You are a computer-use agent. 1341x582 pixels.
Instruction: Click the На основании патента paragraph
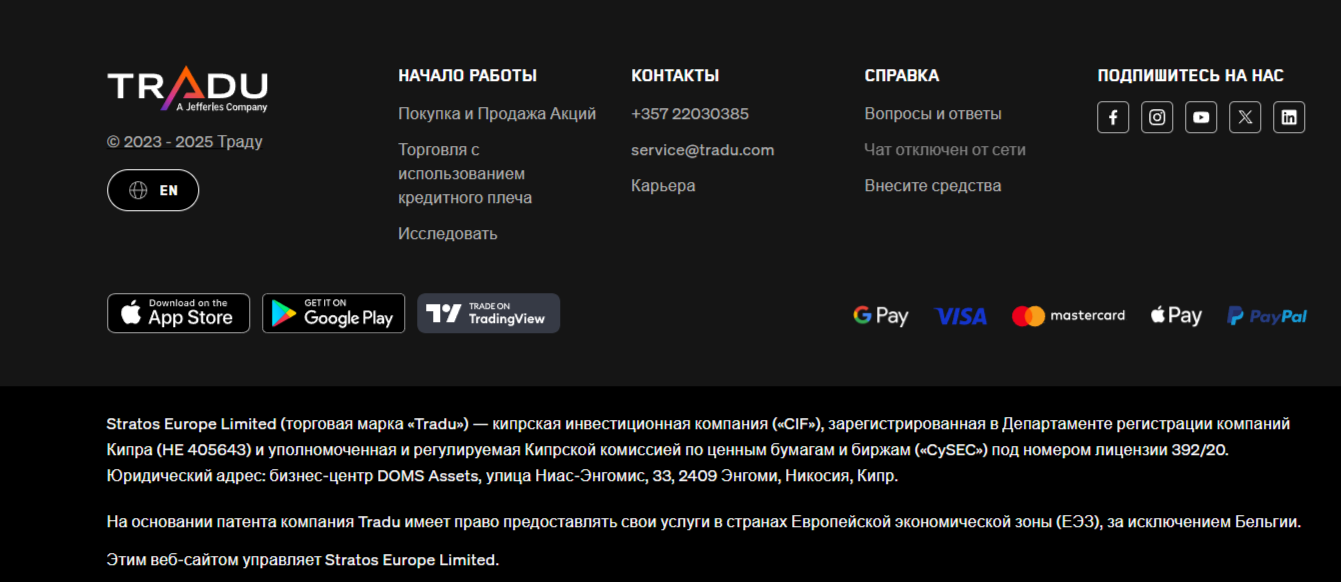coord(704,522)
